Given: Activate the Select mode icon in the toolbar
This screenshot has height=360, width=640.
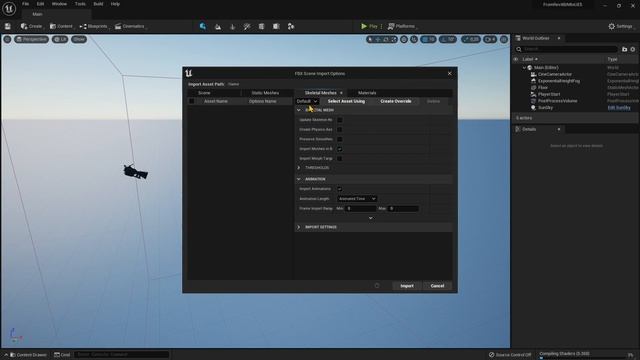Looking at the screenshot, I should coord(203,26).
